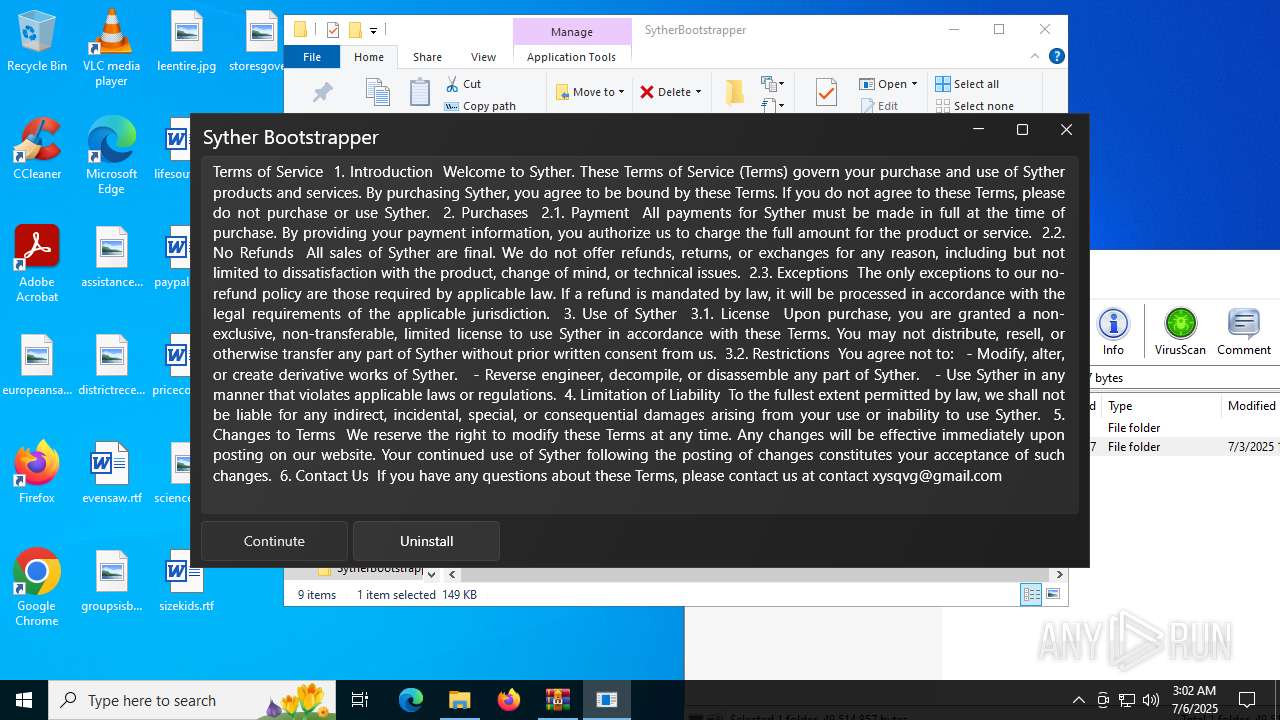
Task: Open the File tab in Explorer
Action: pos(312,57)
